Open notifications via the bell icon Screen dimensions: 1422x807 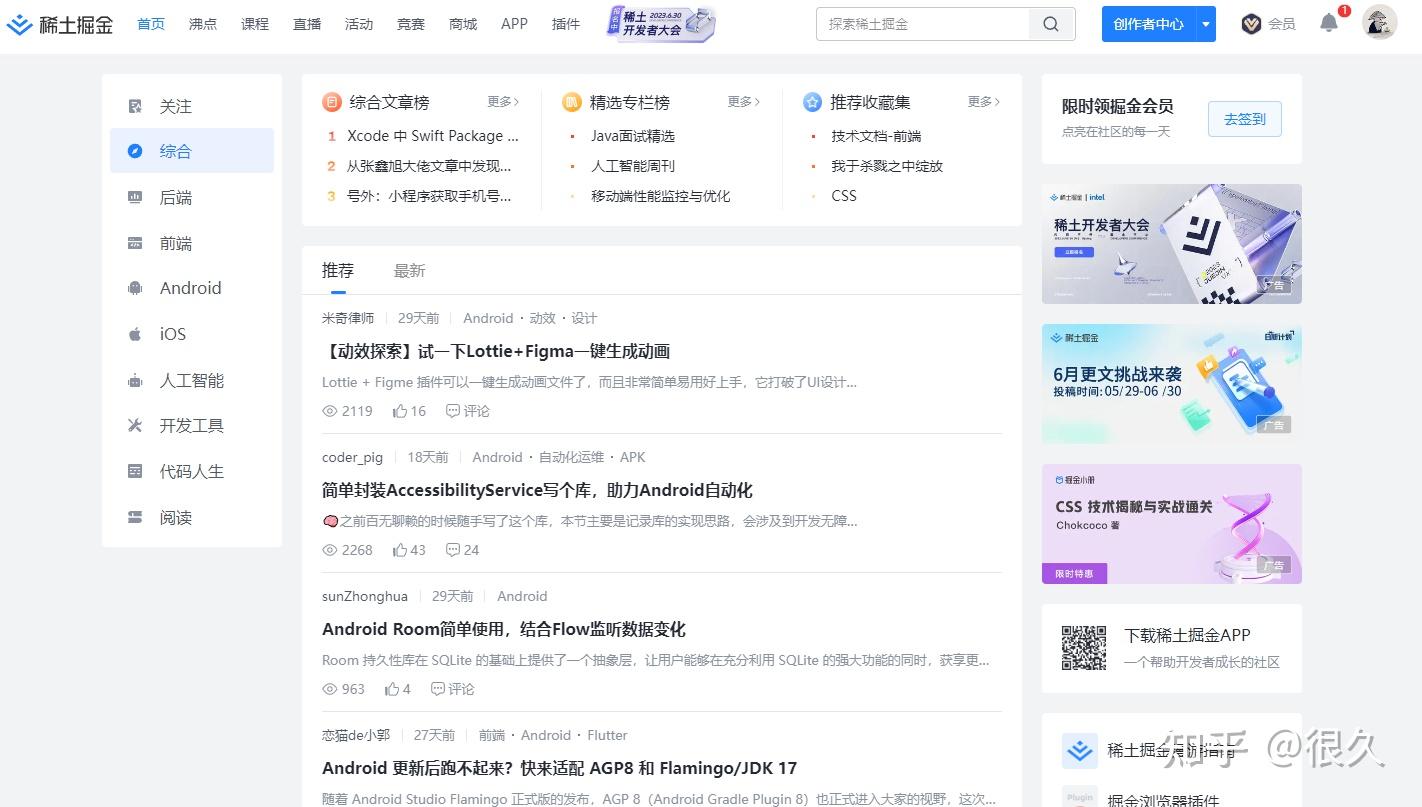[x=1329, y=24]
